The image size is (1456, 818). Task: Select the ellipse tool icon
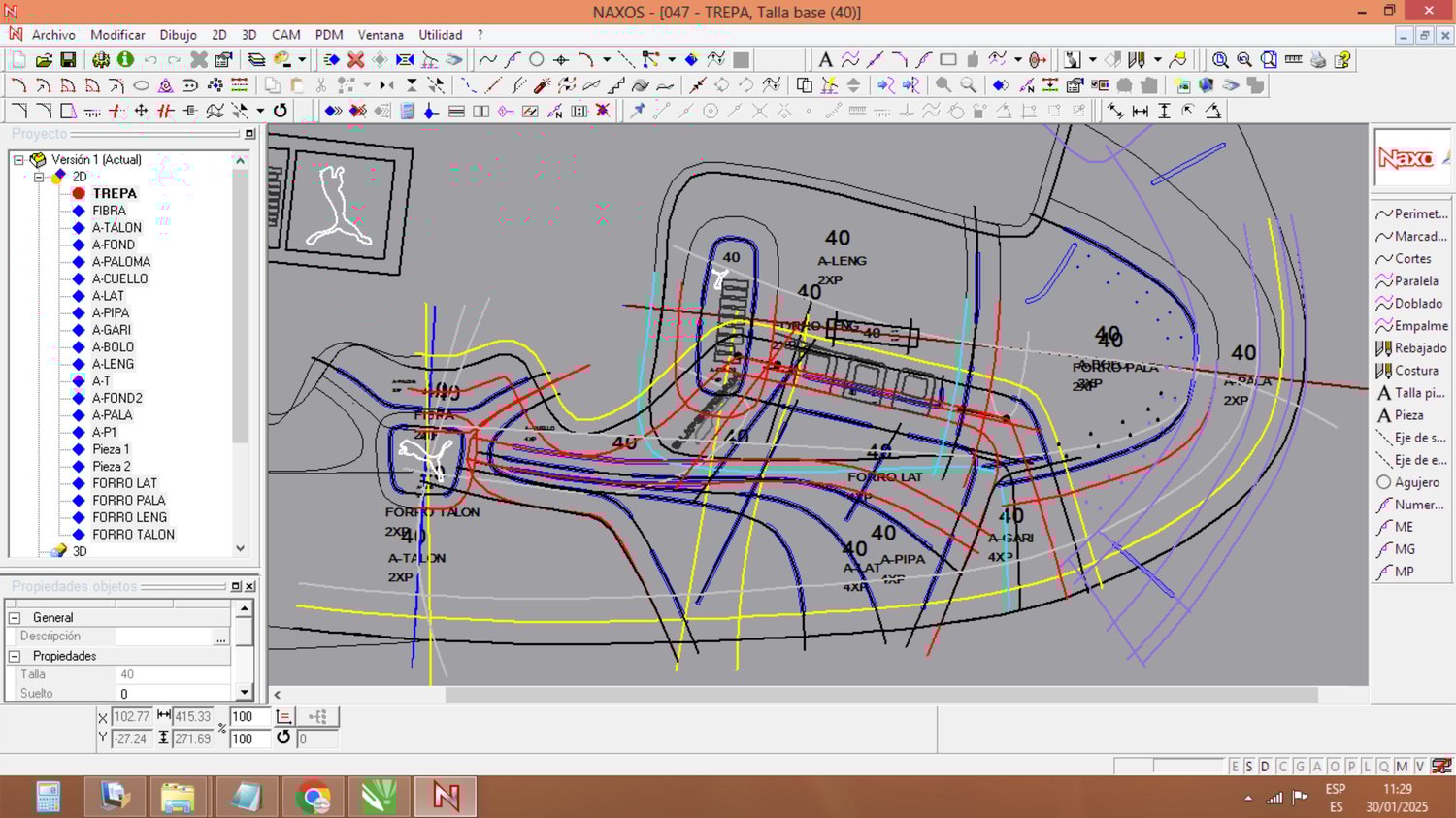pyautogui.click(x=141, y=85)
